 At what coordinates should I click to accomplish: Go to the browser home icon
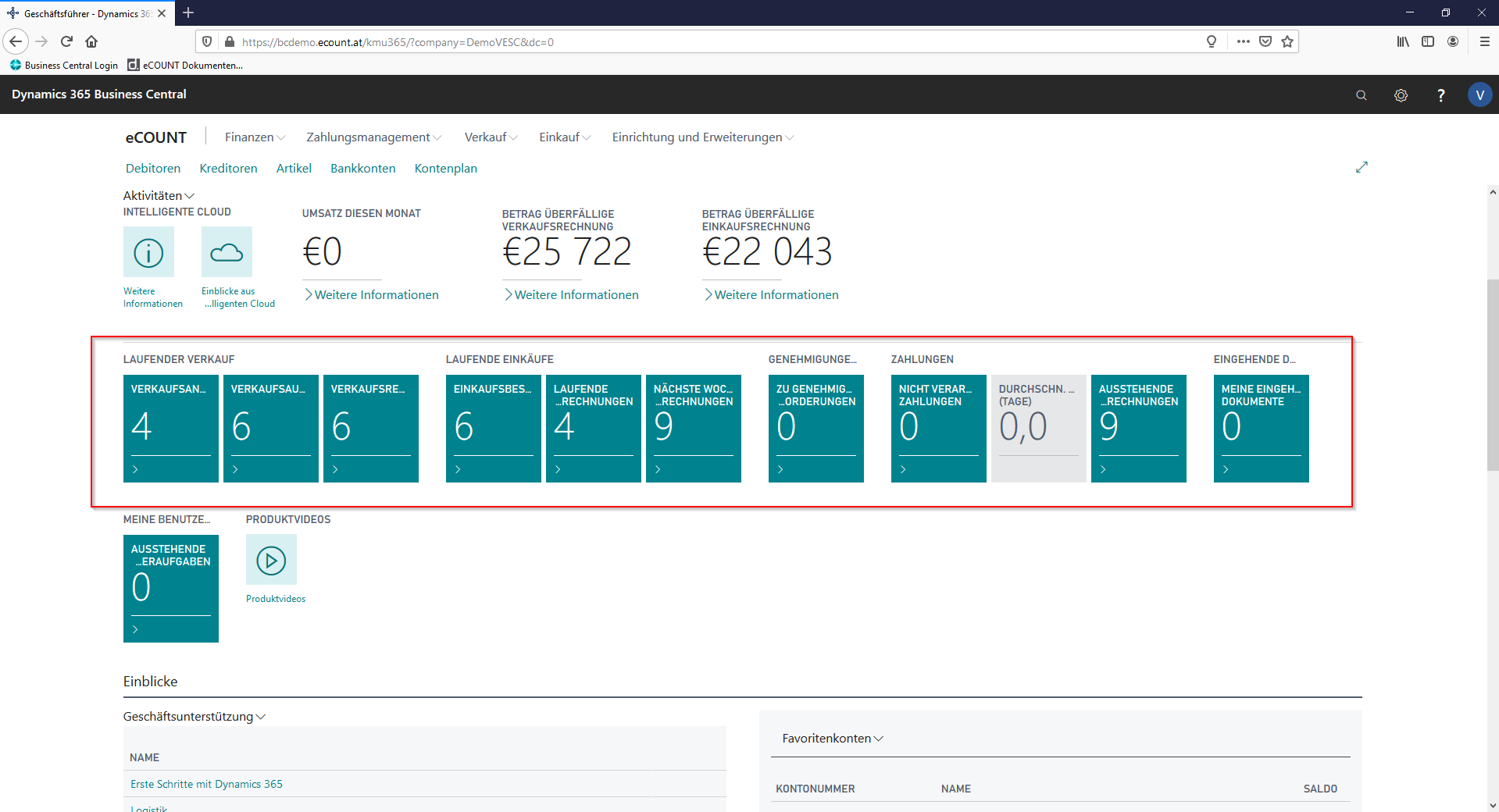tap(91, 41)
